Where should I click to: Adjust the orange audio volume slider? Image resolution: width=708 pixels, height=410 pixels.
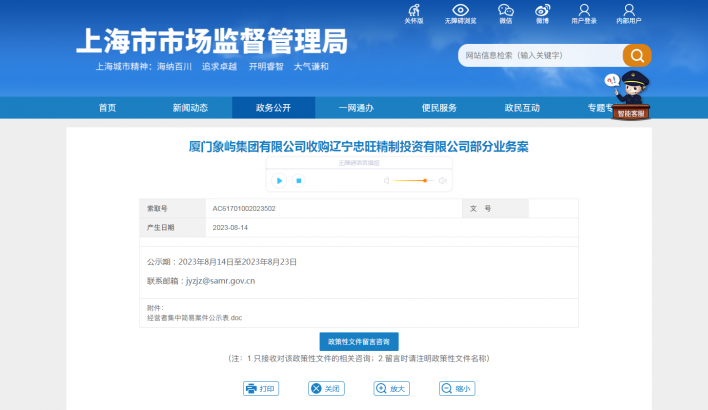point(414,181)
